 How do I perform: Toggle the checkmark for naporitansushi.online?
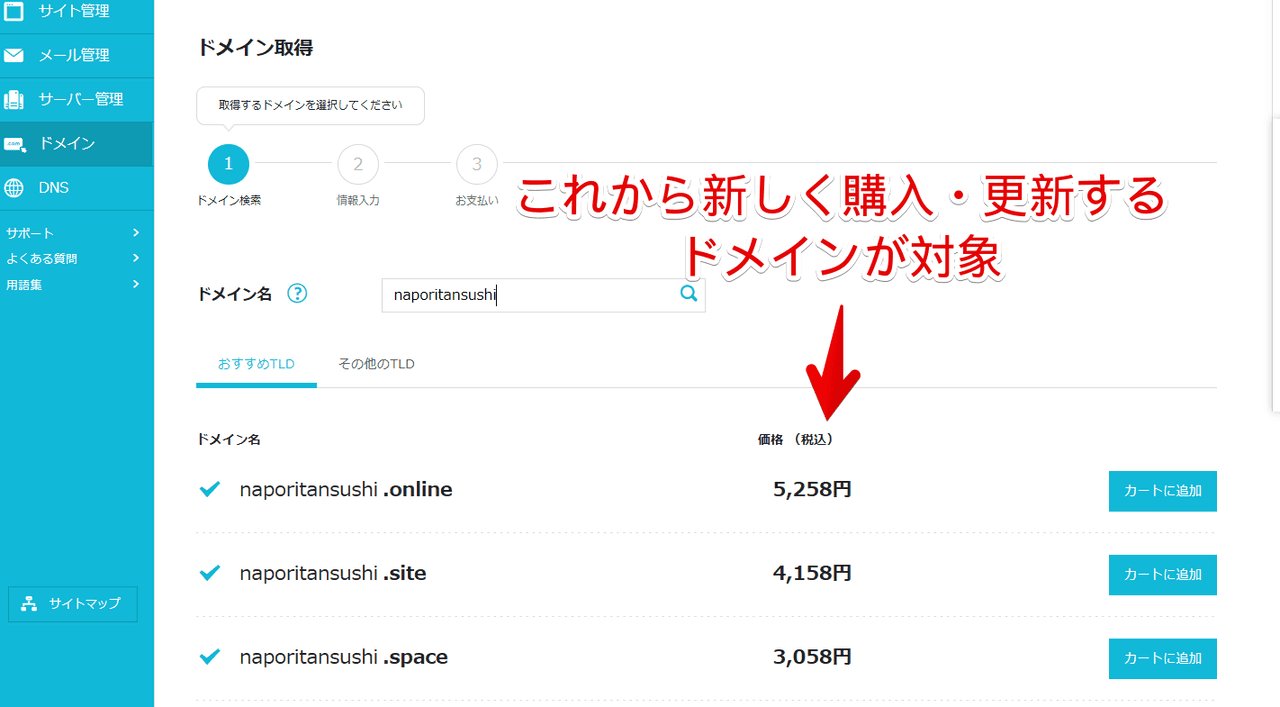(210, 489)
